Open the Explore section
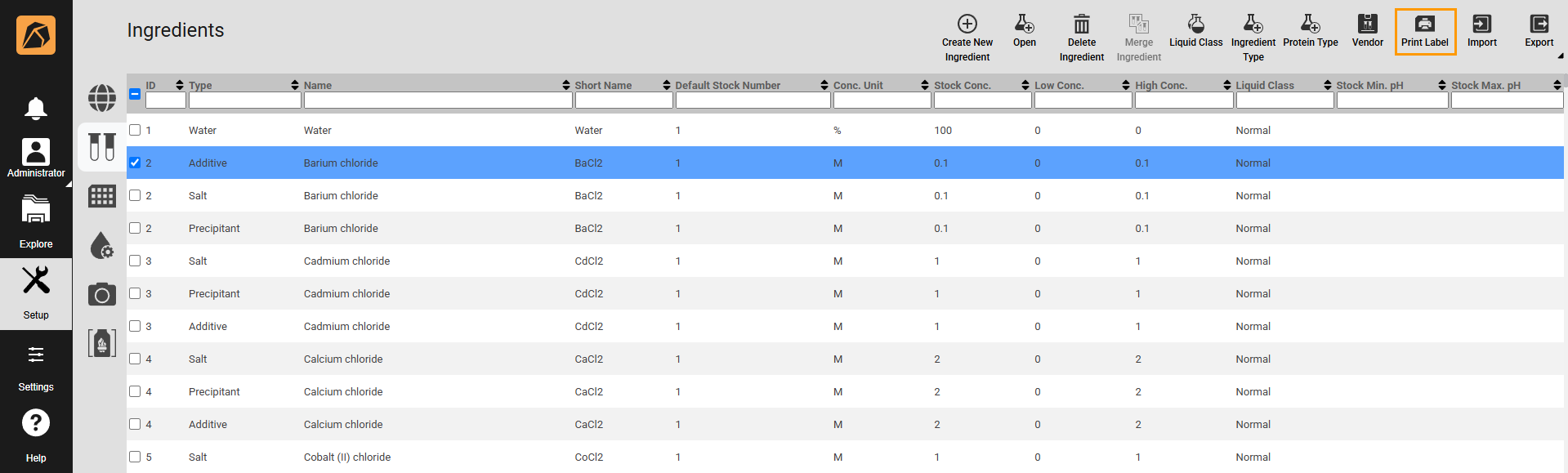Screen dimensions: 1568x473 [36, 221]
